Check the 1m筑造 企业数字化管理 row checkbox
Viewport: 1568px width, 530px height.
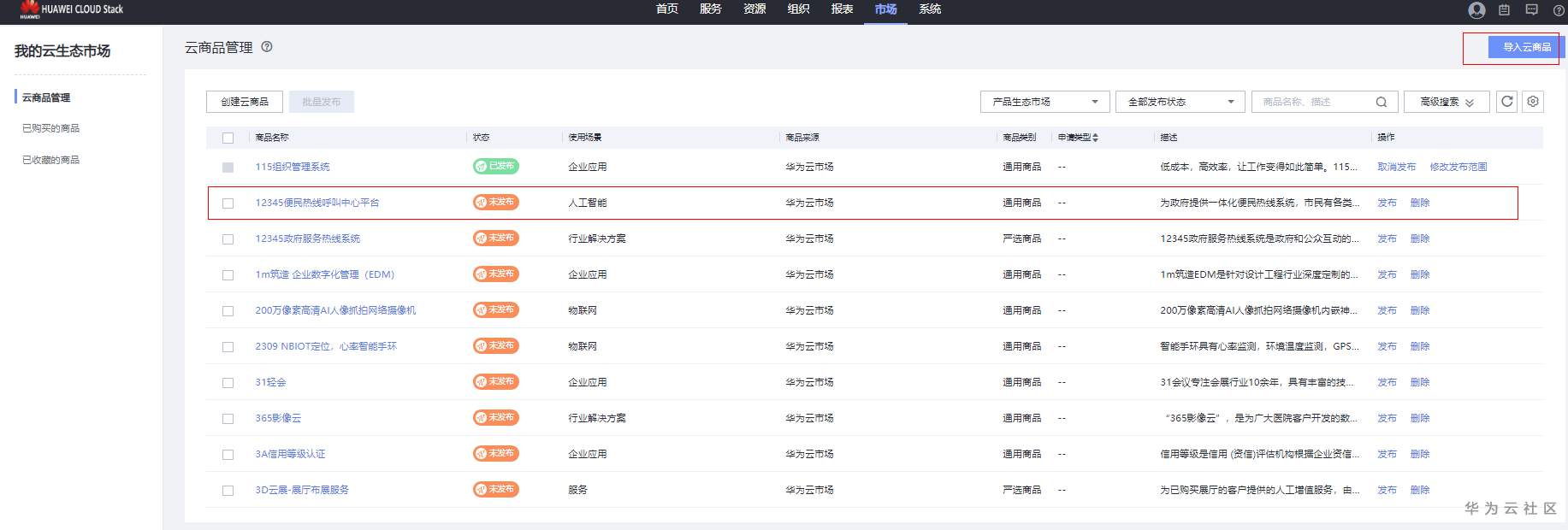228,275
